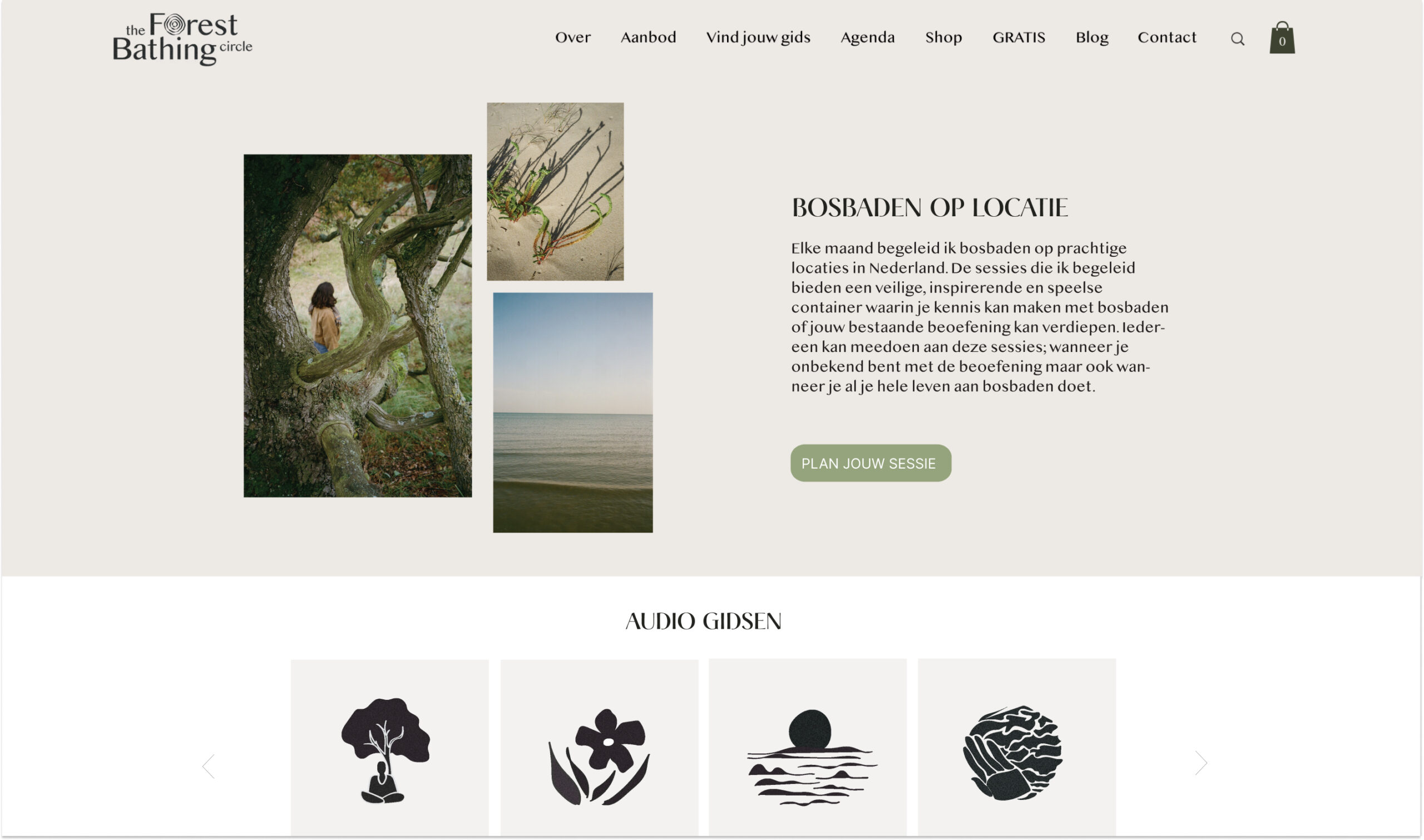Image resolution: width=1424 pixels, height=840 pixels.
Task: Click the search magnifier icon
Action: pos(1238,39)
